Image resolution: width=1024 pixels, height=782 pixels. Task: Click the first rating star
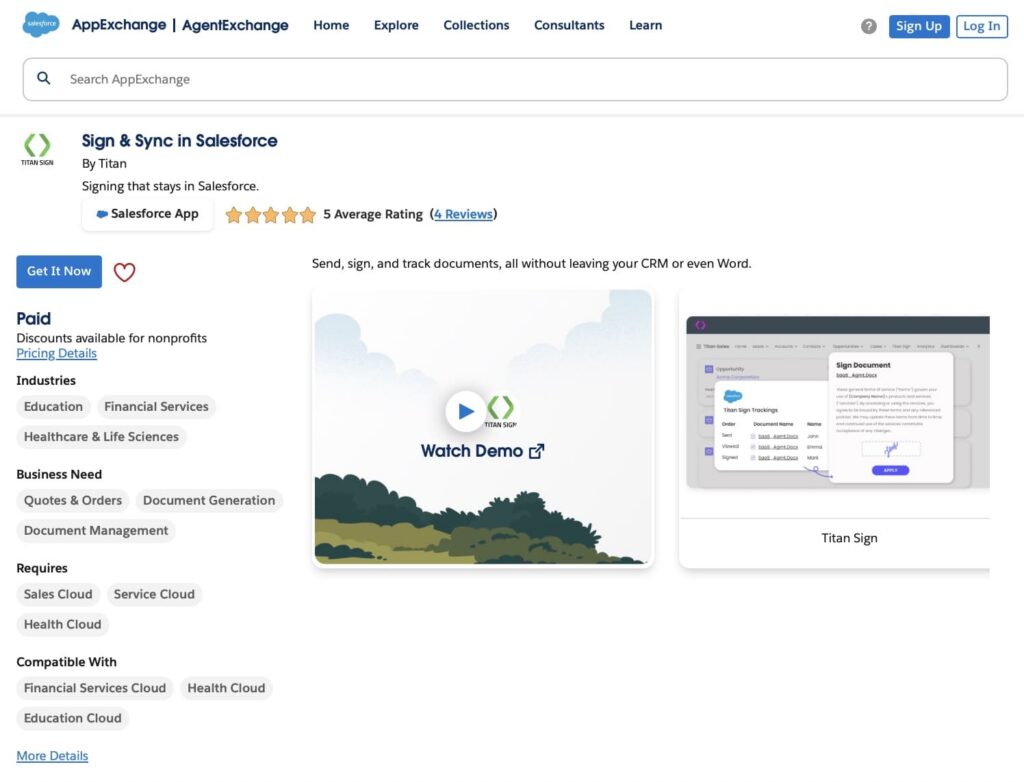click(x=234, y=214)
